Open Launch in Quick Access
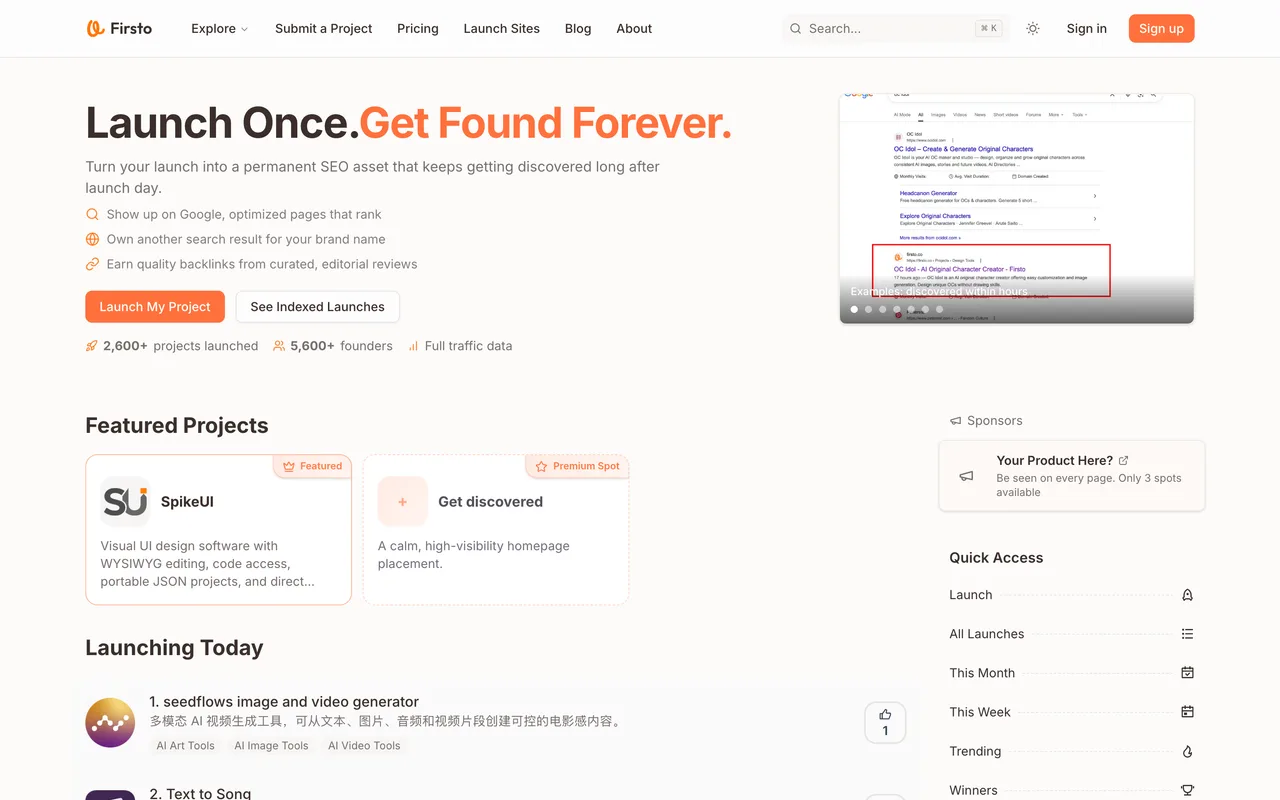Image resolution: width=1280 pixels, height=800 pixels. (x=971, y=595)
